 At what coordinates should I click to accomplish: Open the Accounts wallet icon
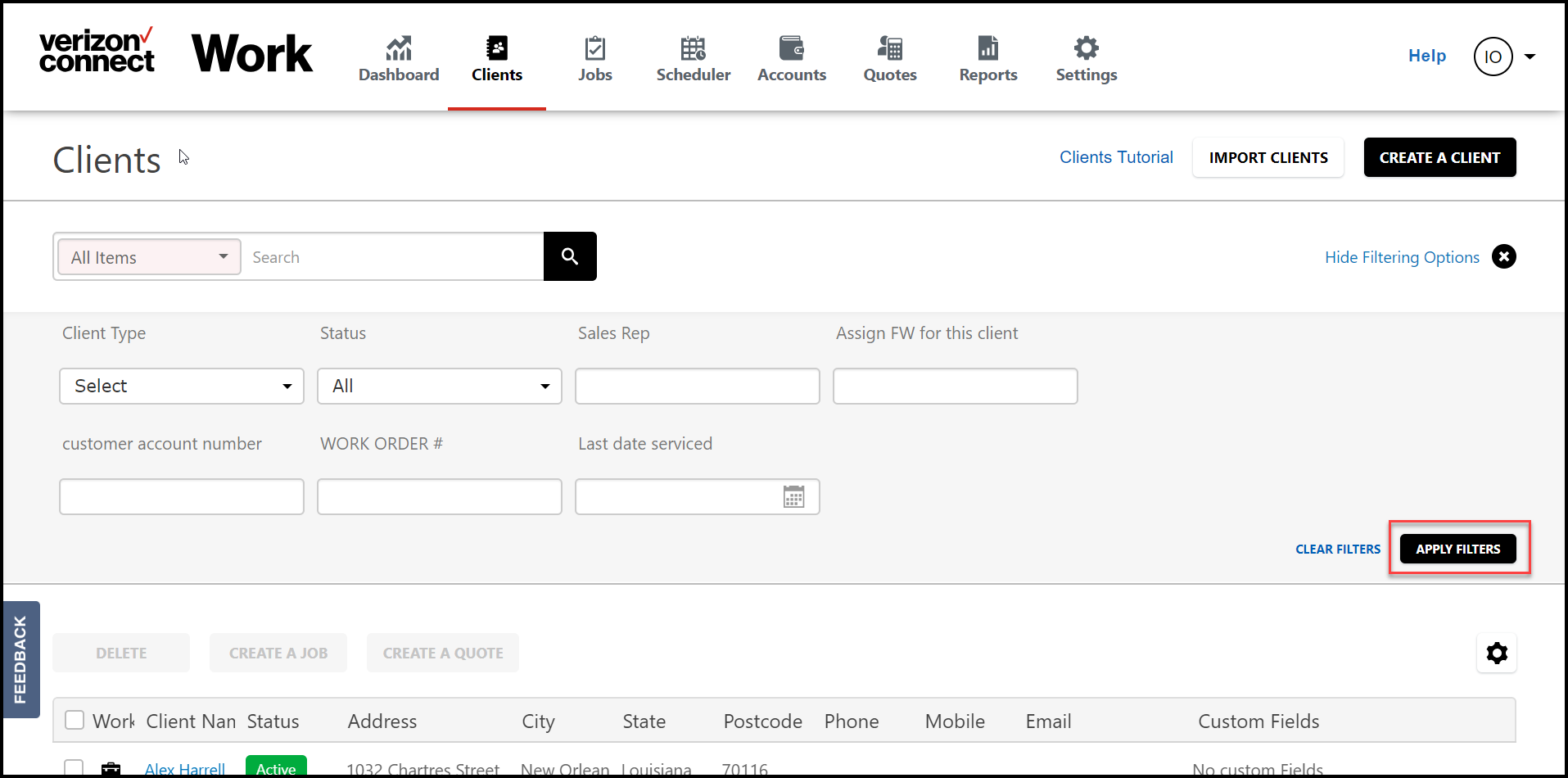pos(792,48)
